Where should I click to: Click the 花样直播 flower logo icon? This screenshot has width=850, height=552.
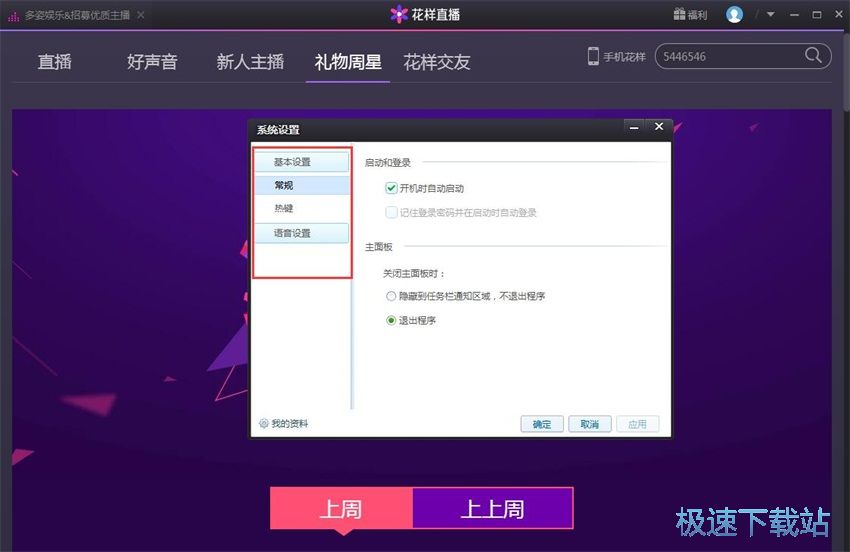399,14
